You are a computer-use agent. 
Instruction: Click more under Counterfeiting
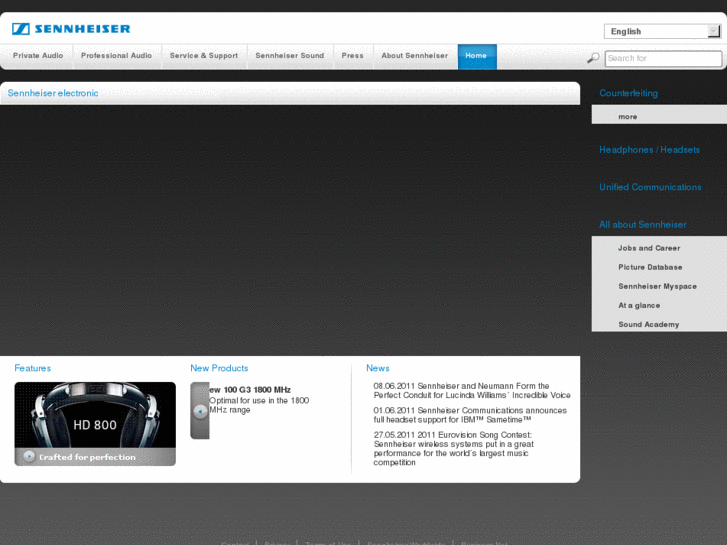628,117
